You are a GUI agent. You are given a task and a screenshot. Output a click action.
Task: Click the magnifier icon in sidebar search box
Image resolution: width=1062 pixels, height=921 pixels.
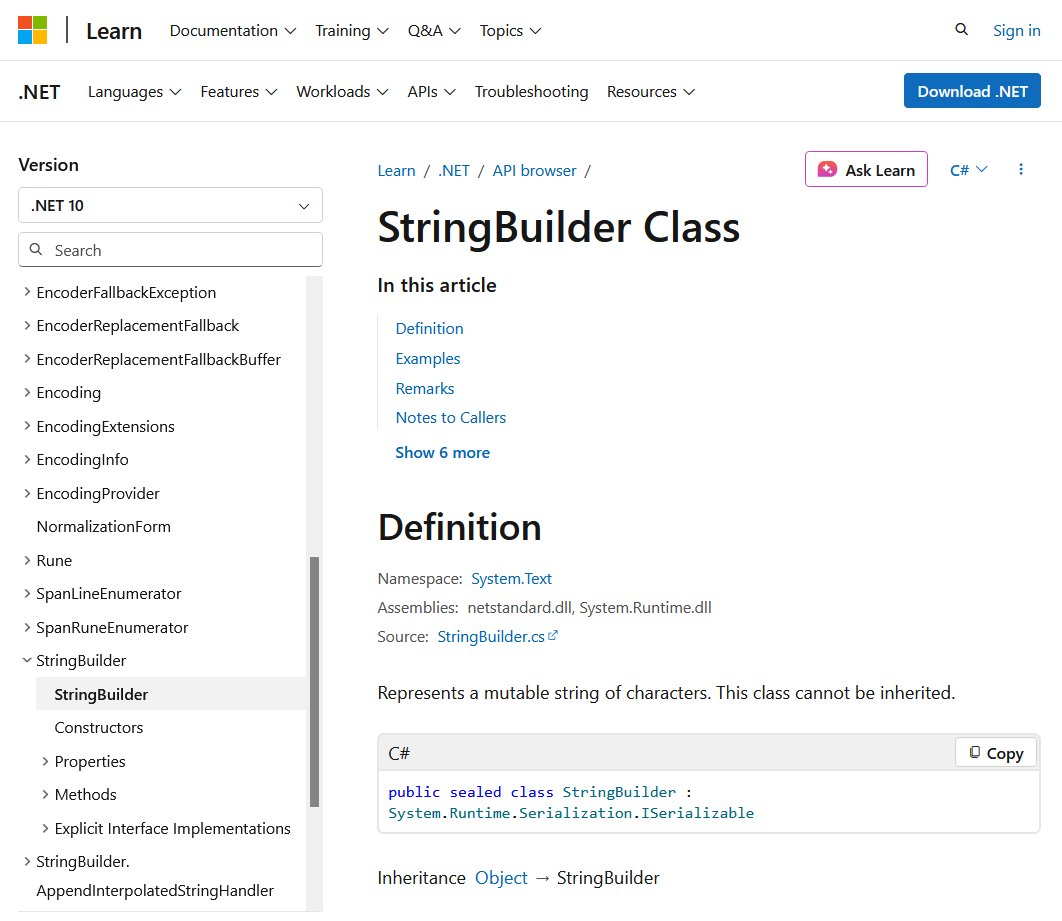click(35, 249)
